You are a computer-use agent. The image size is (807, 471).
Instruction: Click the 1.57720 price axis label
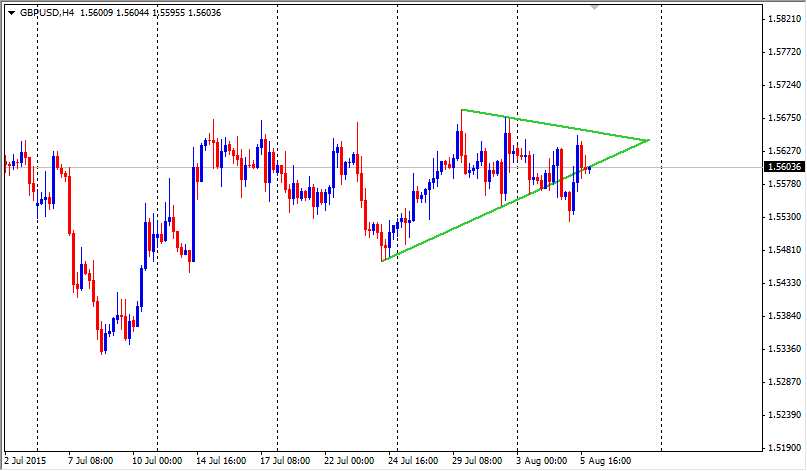click(784, 51)
